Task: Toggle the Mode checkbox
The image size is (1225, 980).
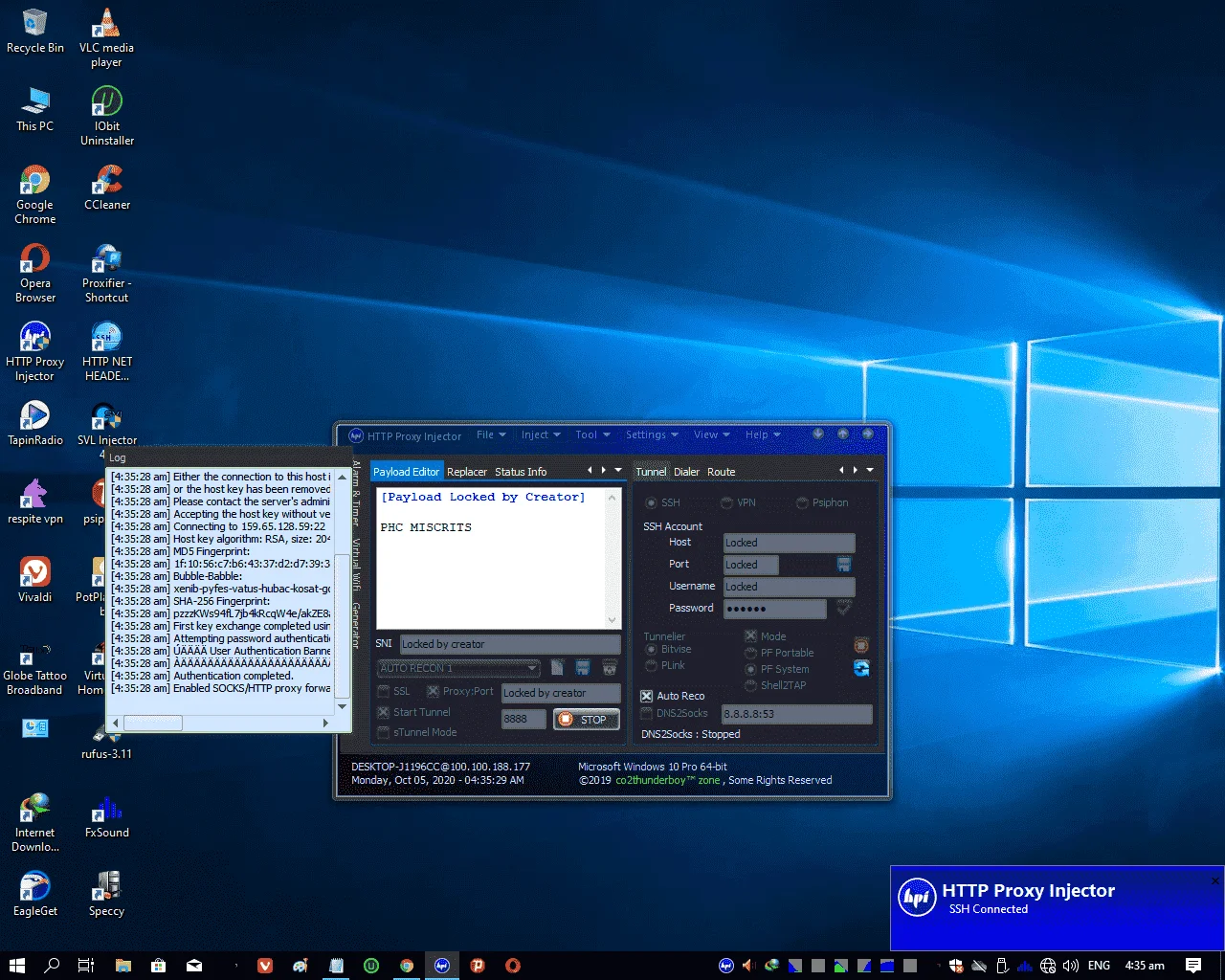Action: point(751,636)
